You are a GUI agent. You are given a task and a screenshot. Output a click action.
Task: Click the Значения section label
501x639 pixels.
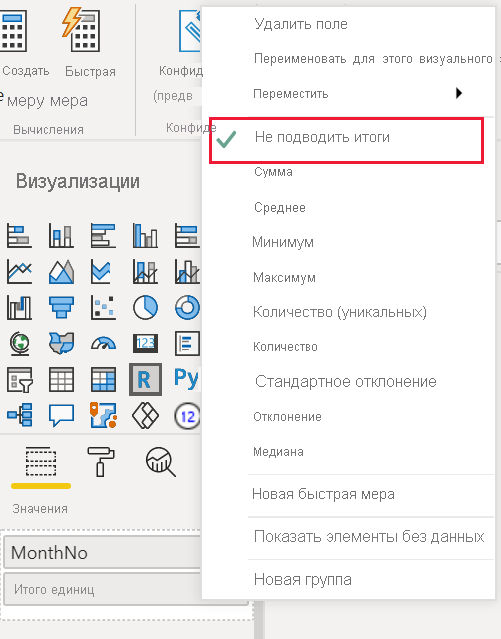[x=40, y=509]
